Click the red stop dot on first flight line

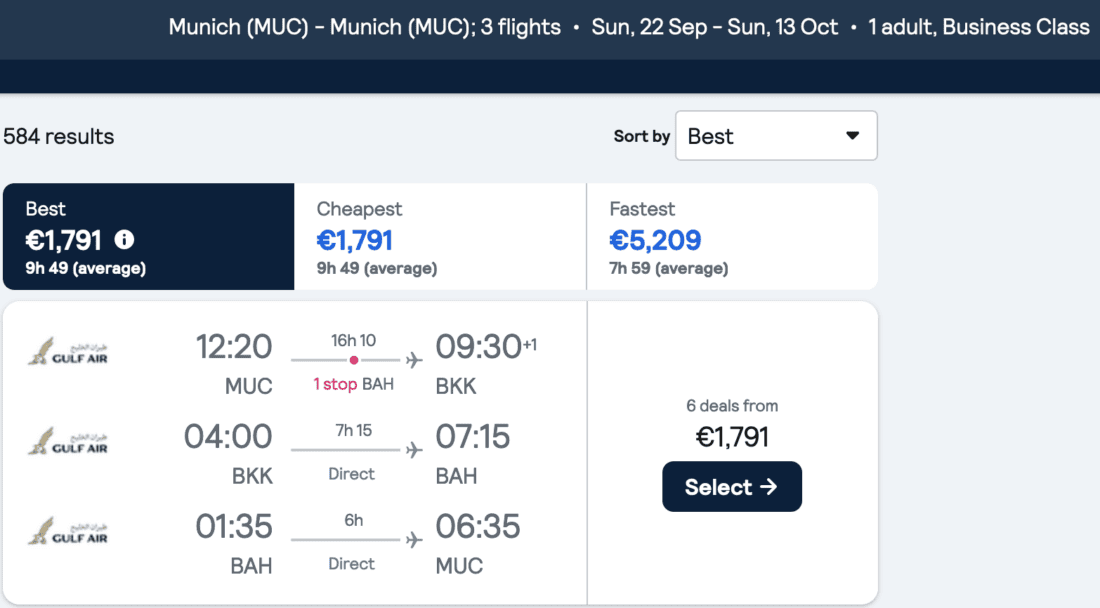[353, 360]
